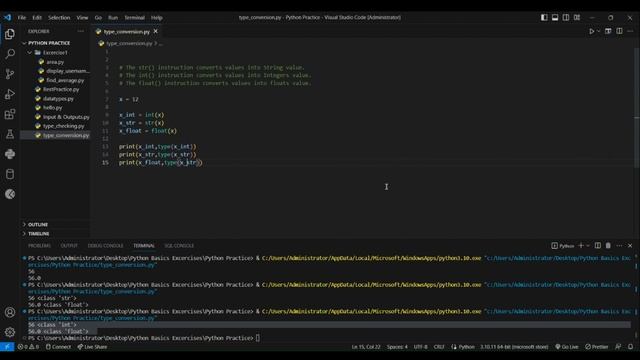The height and width of the screenshot is (360, 640).
Task: Open the Python activity bar icon
Action: (10, 154)
